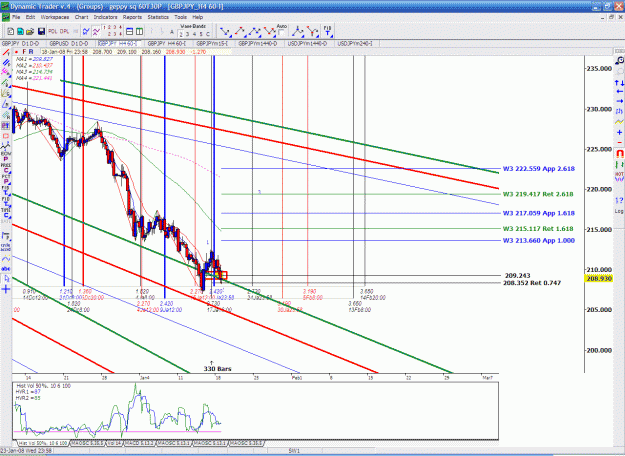Image resolution: width=625 pixels, height=456 pixels.
Task: Select Wave Bands option 5
Action: click(201, 34)
